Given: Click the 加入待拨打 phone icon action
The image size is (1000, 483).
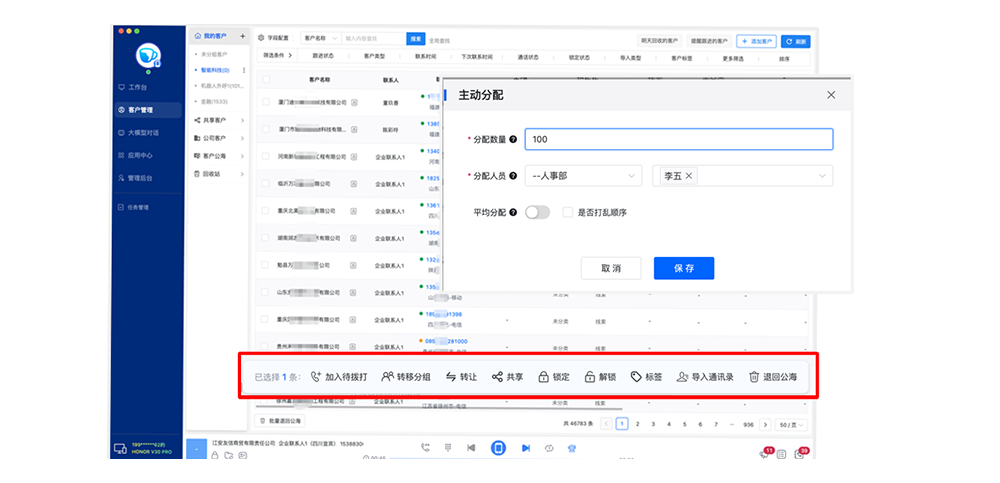Looking at the screenshot, I should 339,377.
